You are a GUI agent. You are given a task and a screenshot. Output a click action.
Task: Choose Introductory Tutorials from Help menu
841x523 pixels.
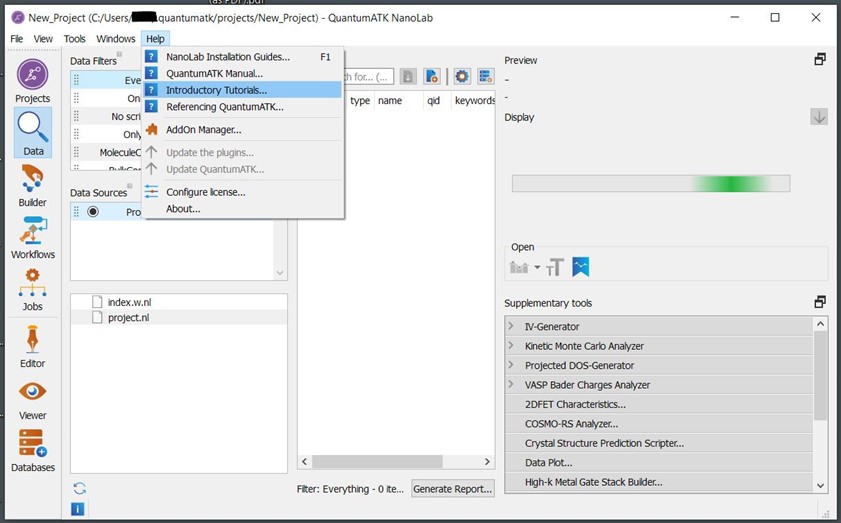[243, 90]
